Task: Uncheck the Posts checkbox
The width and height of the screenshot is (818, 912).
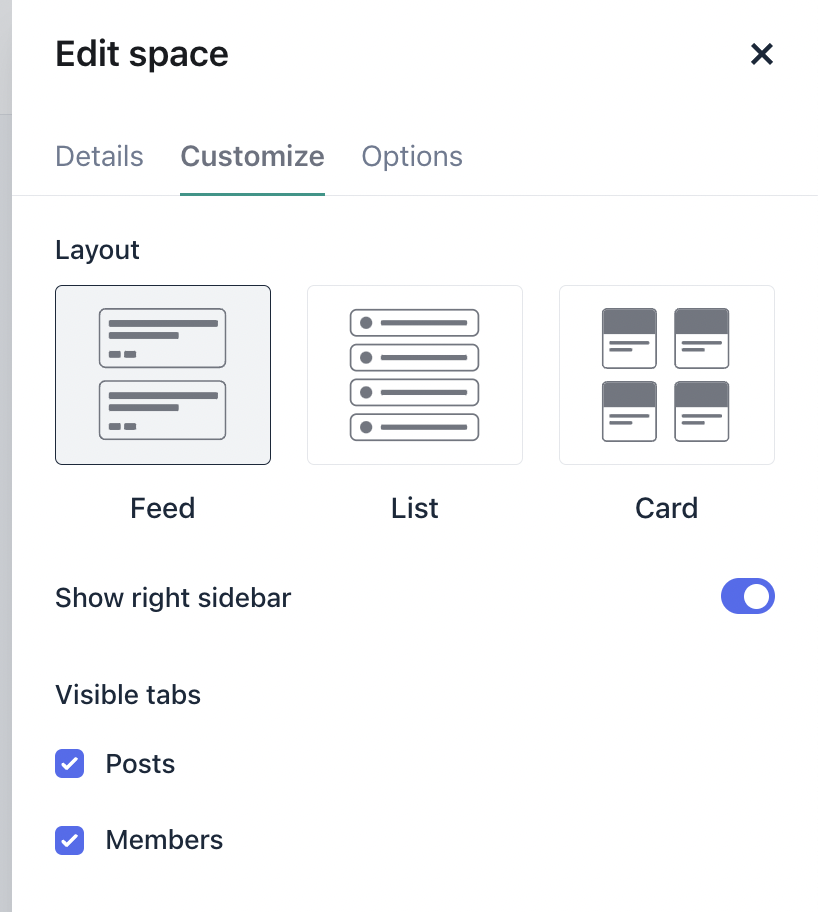Action: tap(70, 764)
